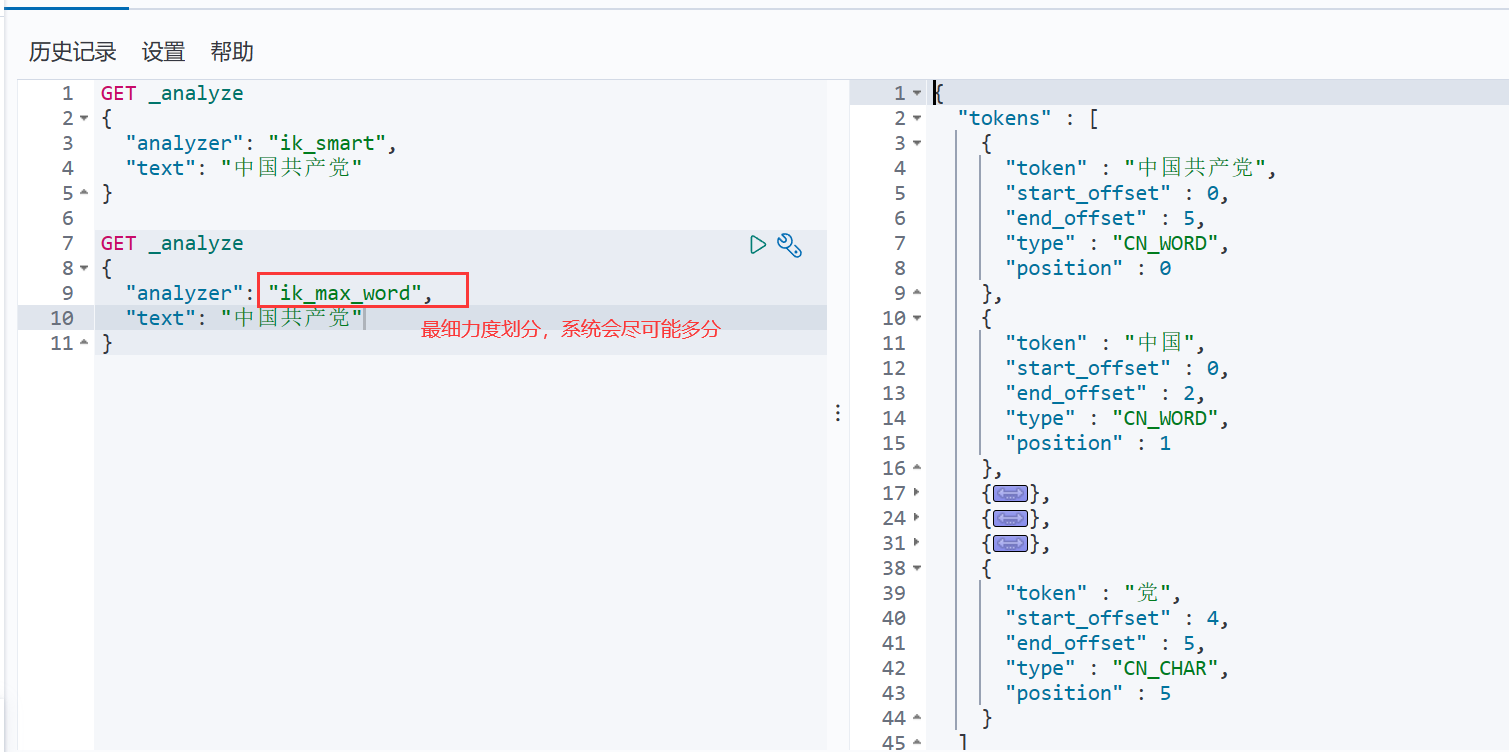Click line number 3 in editor gutter
Screen dimensions: 1509x752
[67, 144]
